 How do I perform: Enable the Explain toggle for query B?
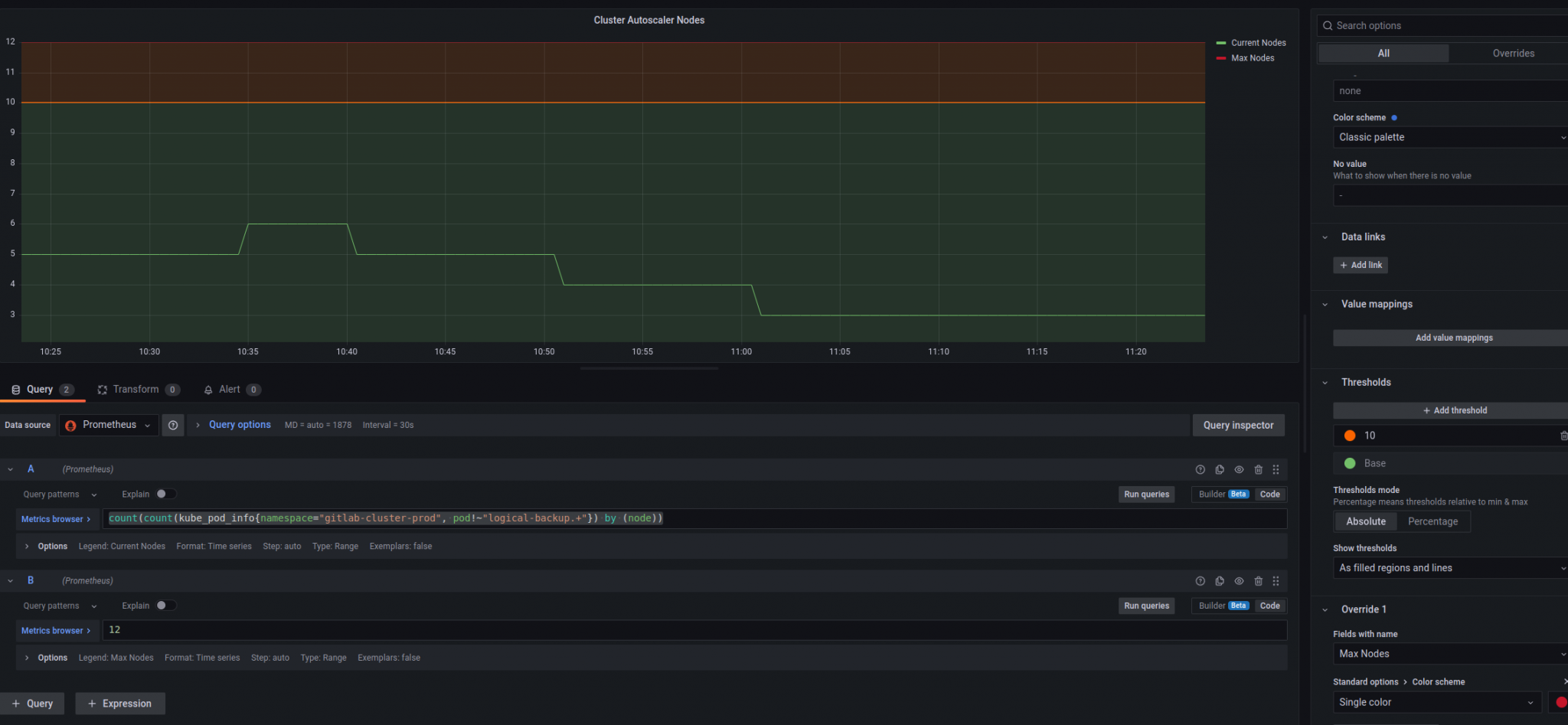(x=165, y=606)
